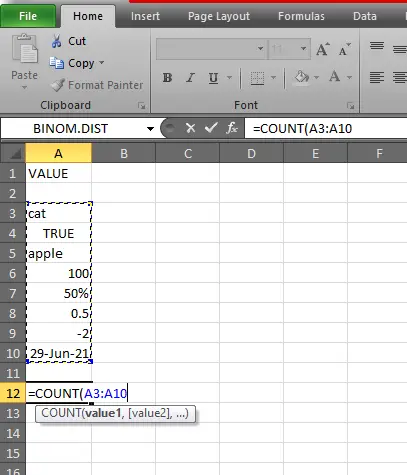This screenshot has width=407, height=475.
Task: Open the File menu button
Action: pos(28,16)
